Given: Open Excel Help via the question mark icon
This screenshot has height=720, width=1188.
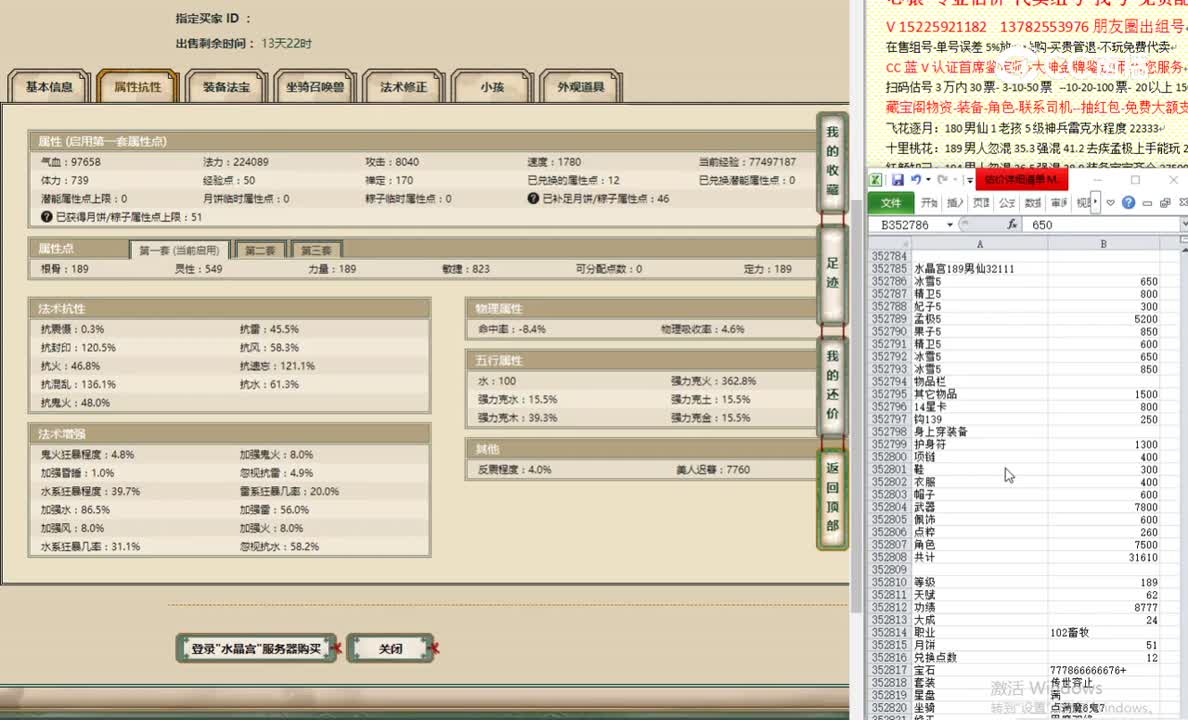Looking at the screenshot, I should [1128, 202].
